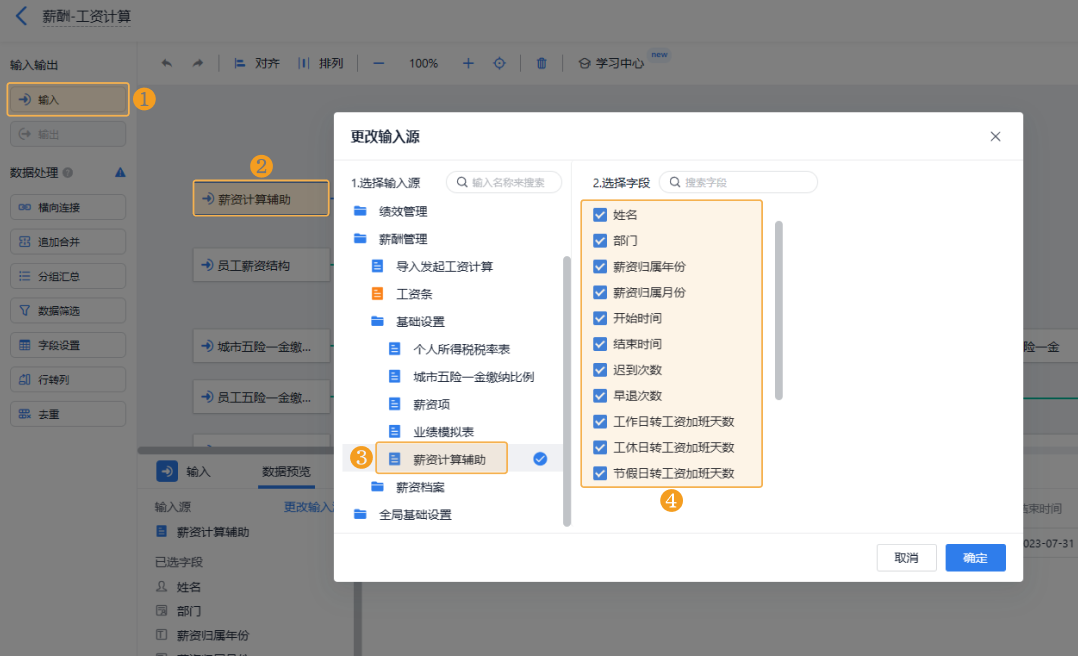Expand the 全局基础设置 folder
The height and width of the screenshot is (656, 1078).
pos(414,515)
